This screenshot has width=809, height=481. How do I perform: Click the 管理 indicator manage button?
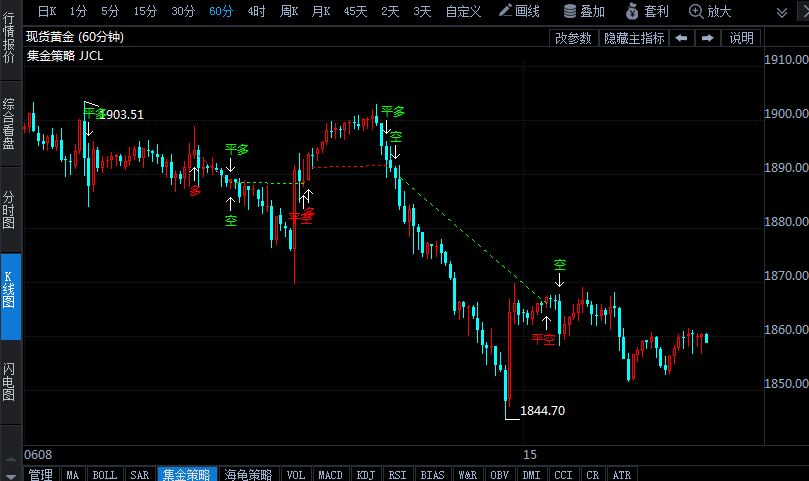(40, 474)
